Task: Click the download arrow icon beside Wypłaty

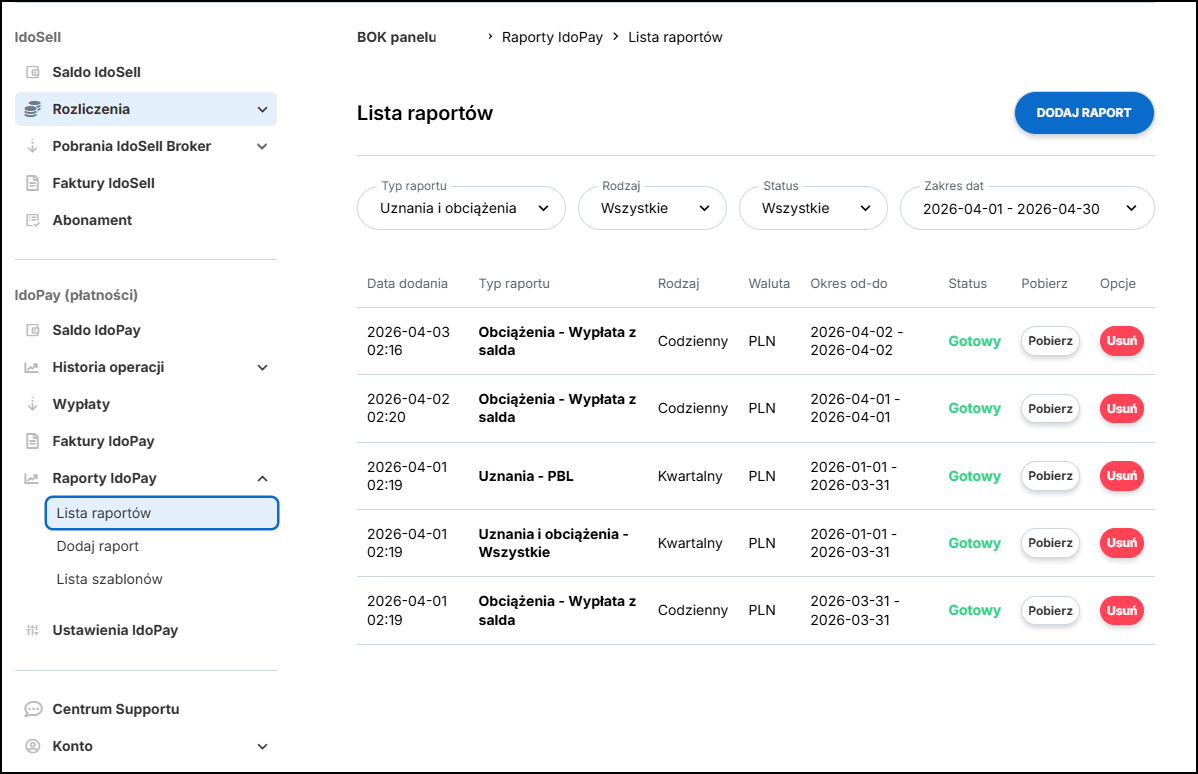Action: (x=33, y=404)
